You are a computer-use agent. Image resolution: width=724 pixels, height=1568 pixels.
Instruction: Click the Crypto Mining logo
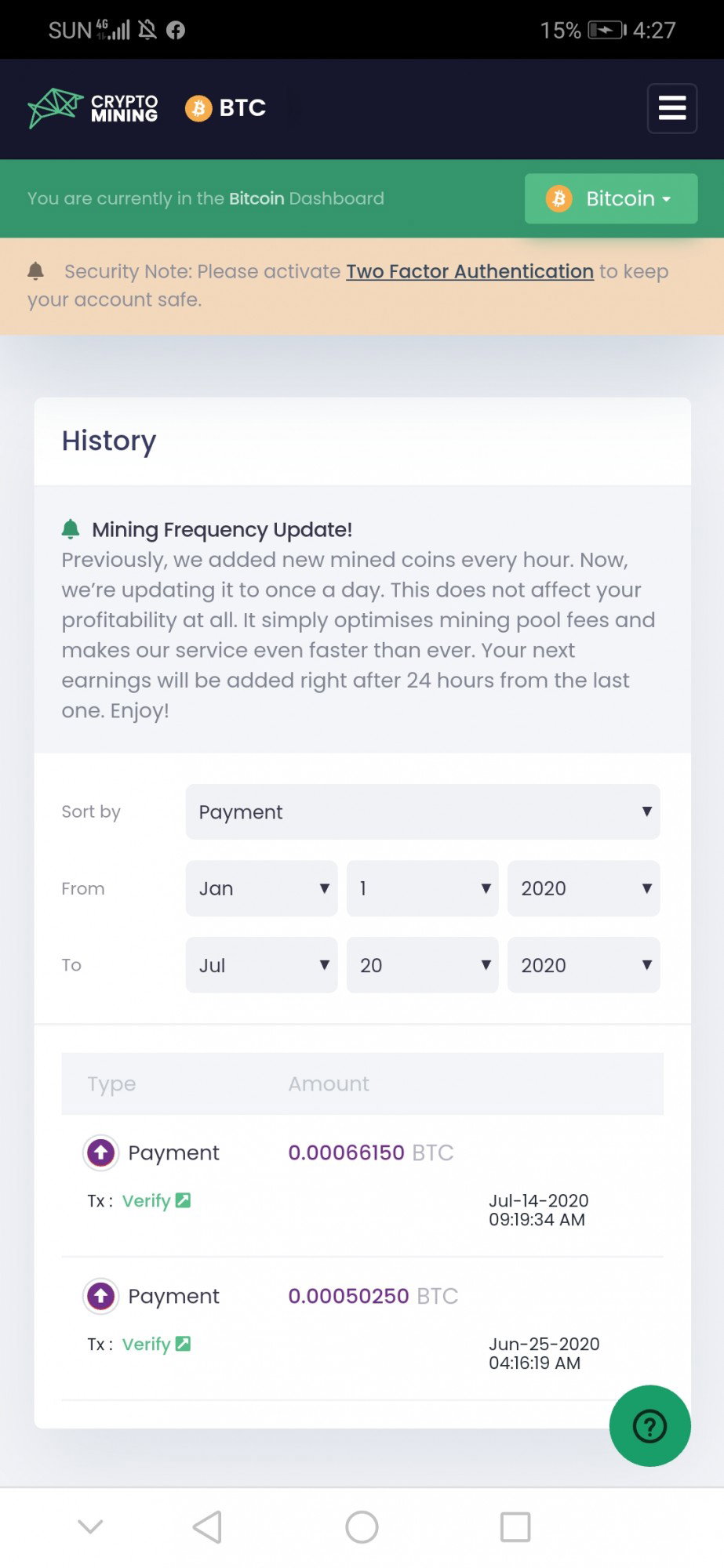pos(93,108)
